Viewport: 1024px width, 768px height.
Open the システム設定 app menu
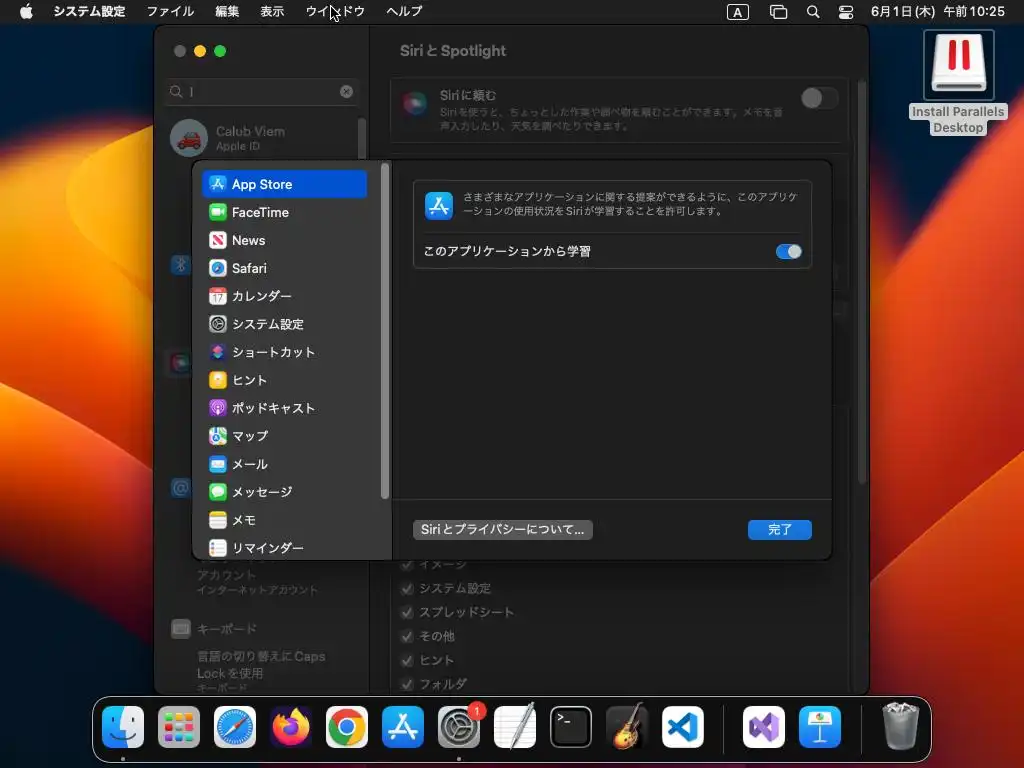89,11
